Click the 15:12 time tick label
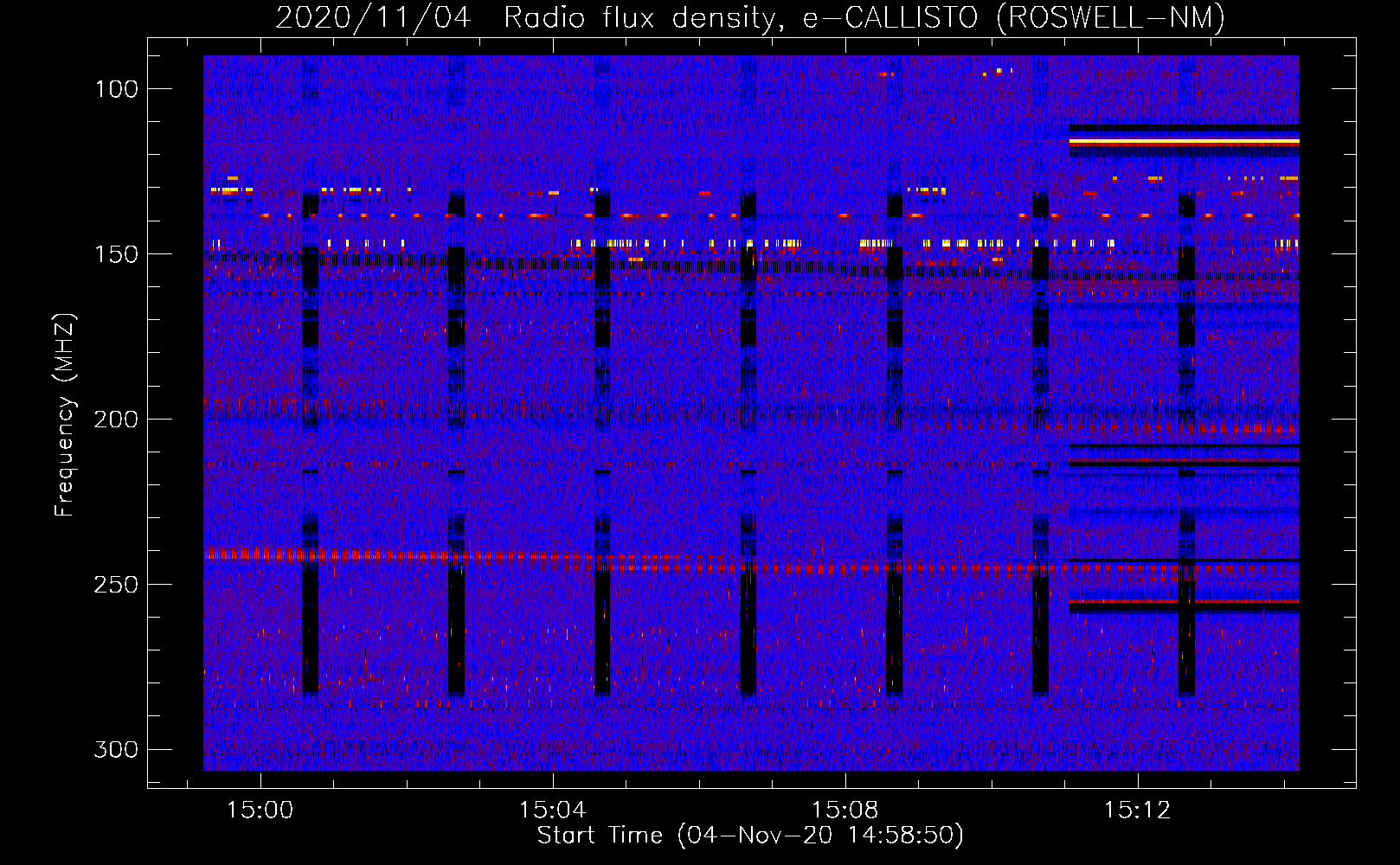Image resolution: width=1400 pixels, height=865 pixels. [1137, 811]
